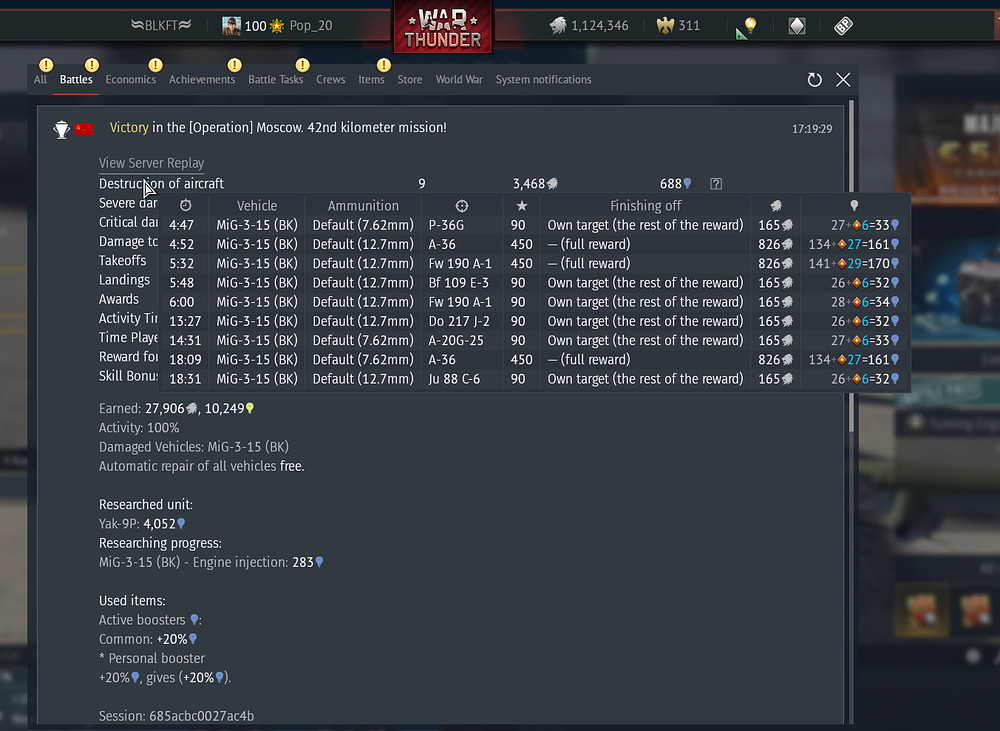Click the Takeoffs row label
The image size is (1000, 731).
(x=122, y=260)
